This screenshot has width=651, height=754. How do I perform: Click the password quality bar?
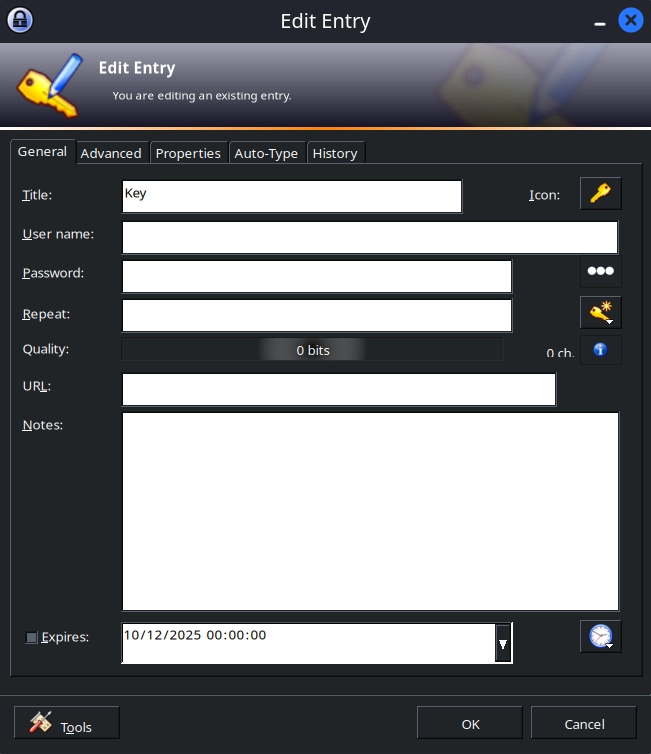[x=312, y=350]
